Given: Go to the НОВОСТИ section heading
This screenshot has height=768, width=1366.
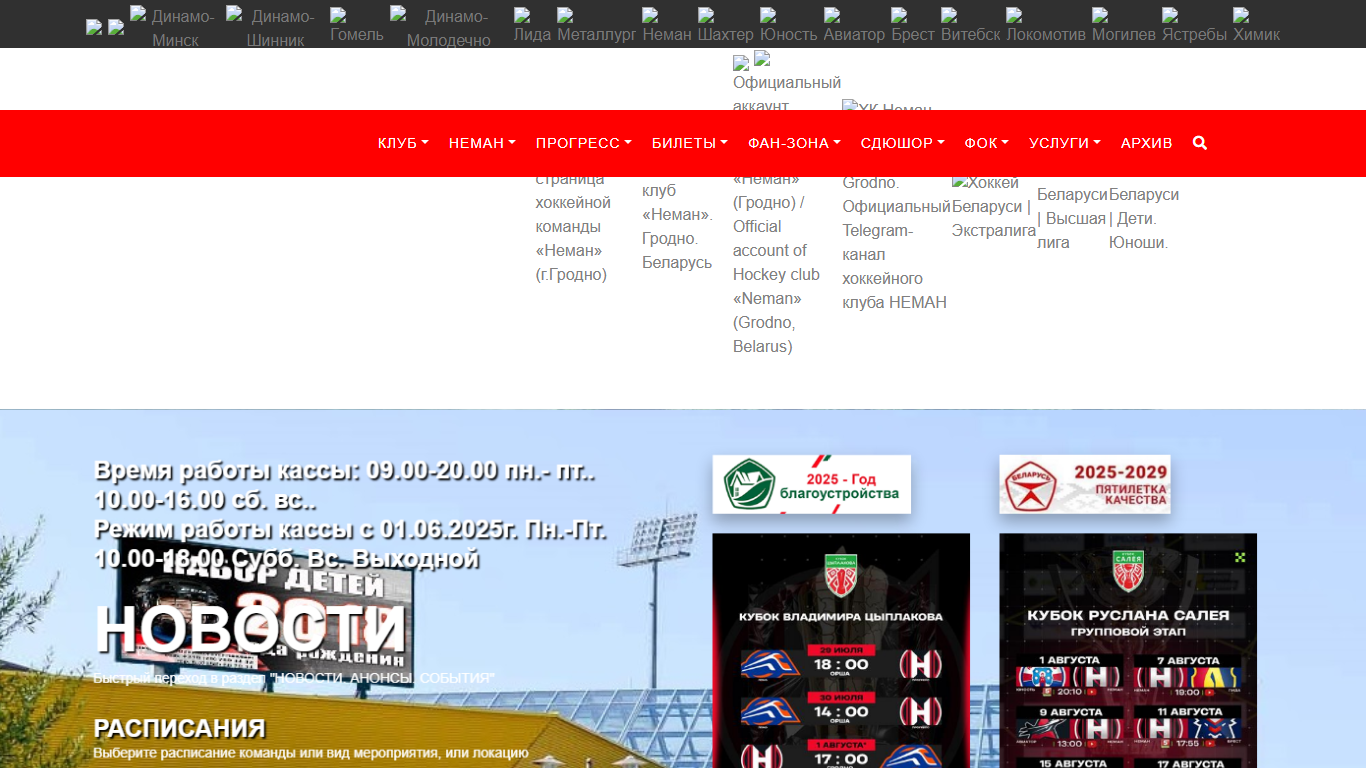Looking at the screenshot, I should [250, 630].
